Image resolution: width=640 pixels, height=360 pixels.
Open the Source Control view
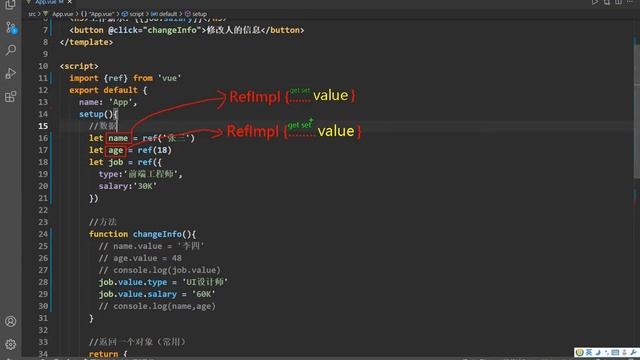(x=11, y=28)
